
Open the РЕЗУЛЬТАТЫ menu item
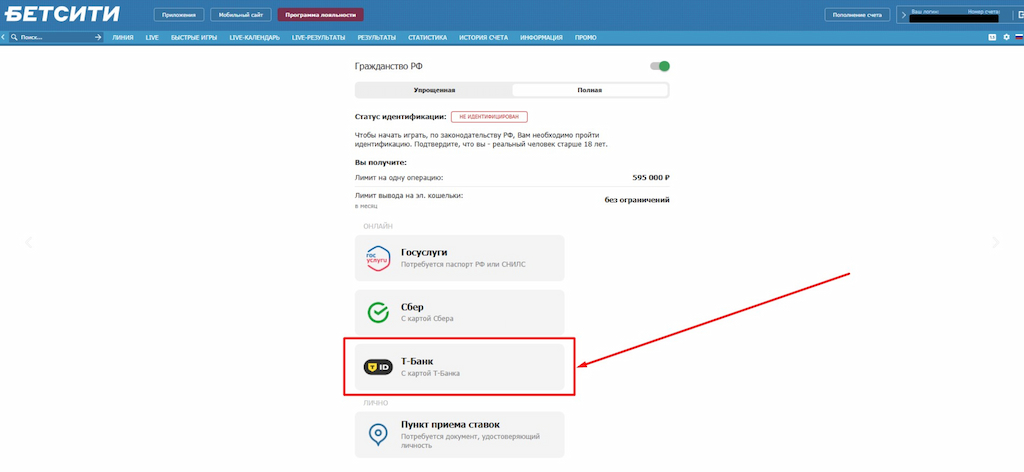point(377,38)
